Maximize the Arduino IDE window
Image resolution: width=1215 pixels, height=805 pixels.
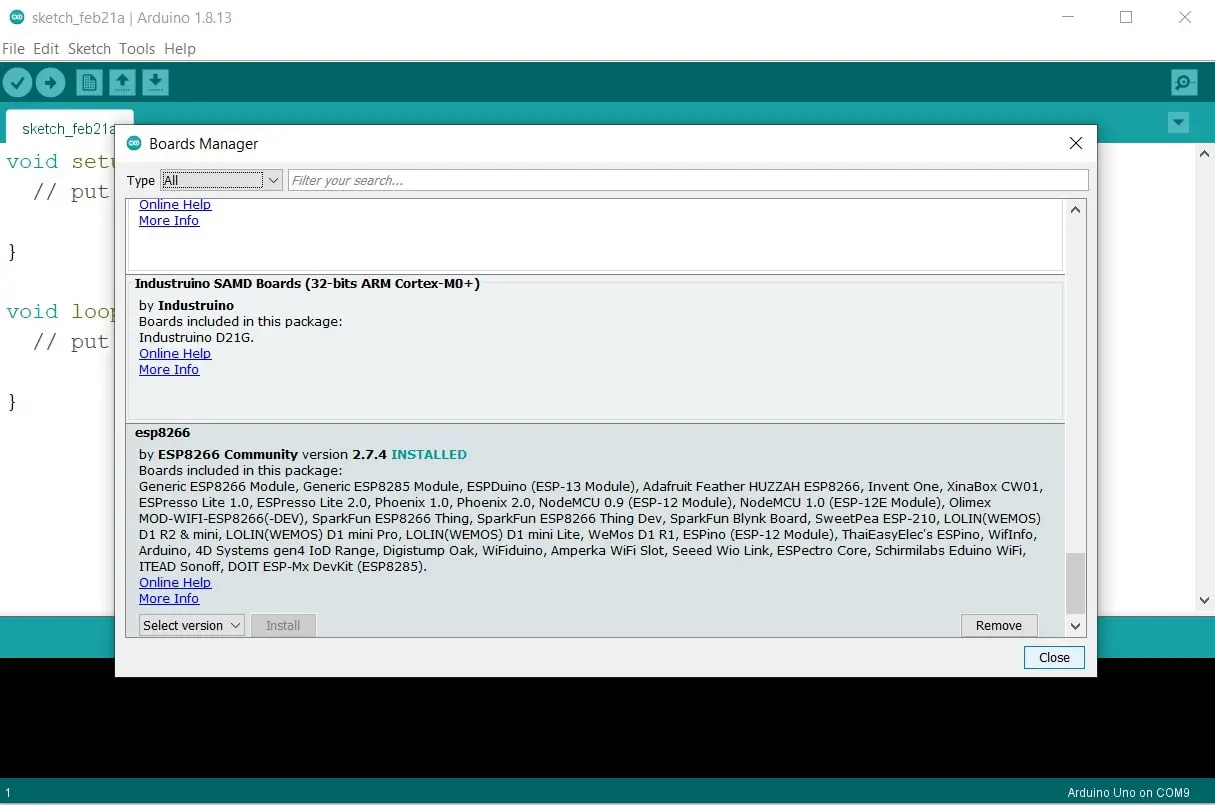tap(1126, 17)
